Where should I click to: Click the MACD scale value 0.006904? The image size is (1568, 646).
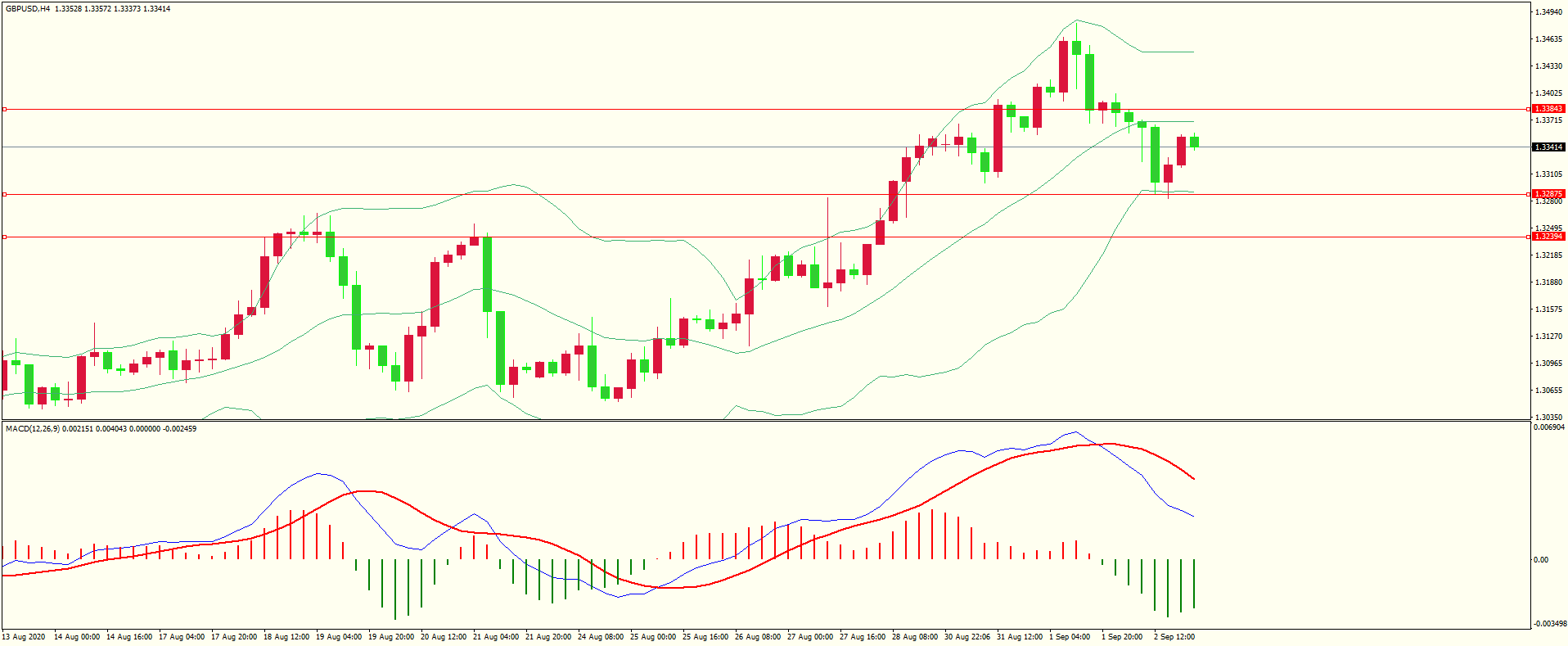pos(1549,427)
